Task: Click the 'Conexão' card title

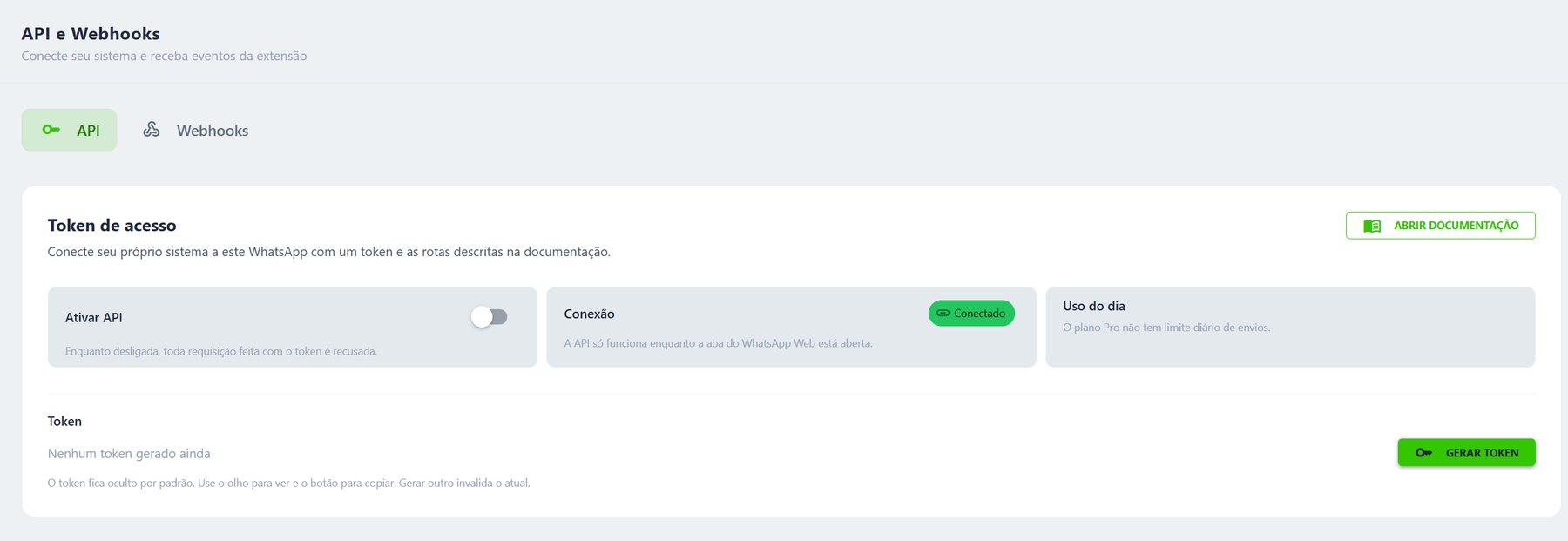Action: (590, 314)
